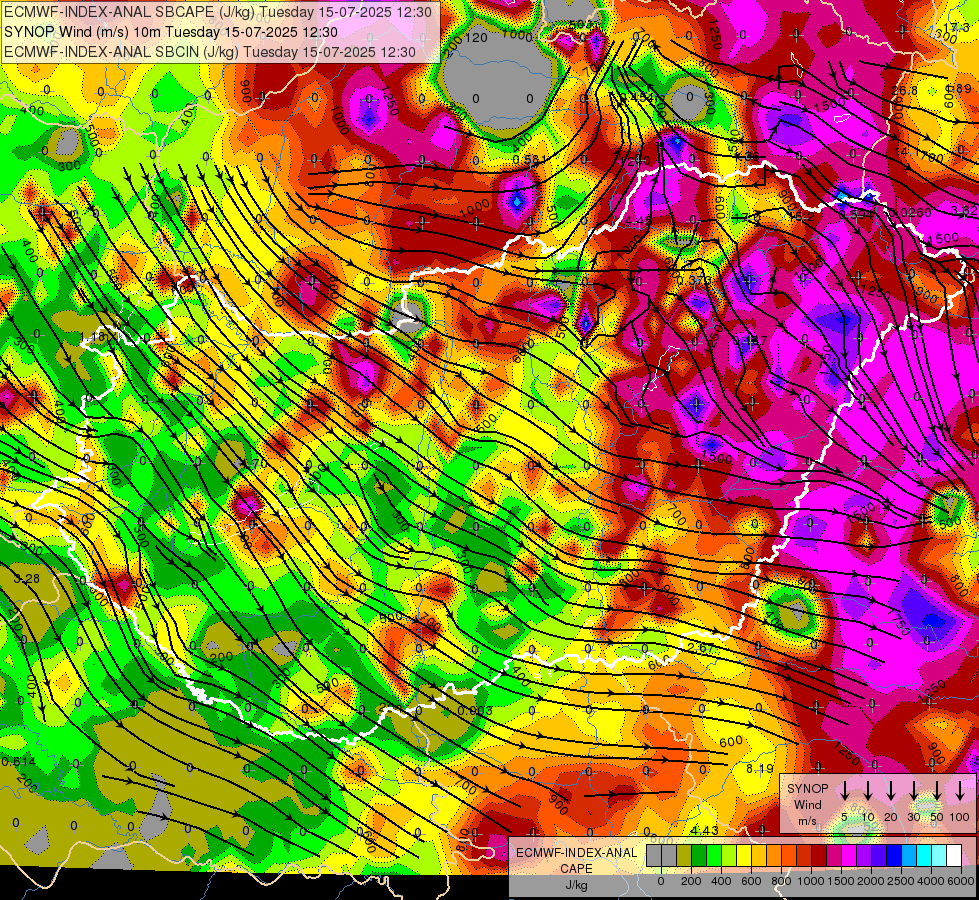The width and height of the screenshot is (979, 900).
Task: Click the map value '2.67'
Action: [701, 648]
